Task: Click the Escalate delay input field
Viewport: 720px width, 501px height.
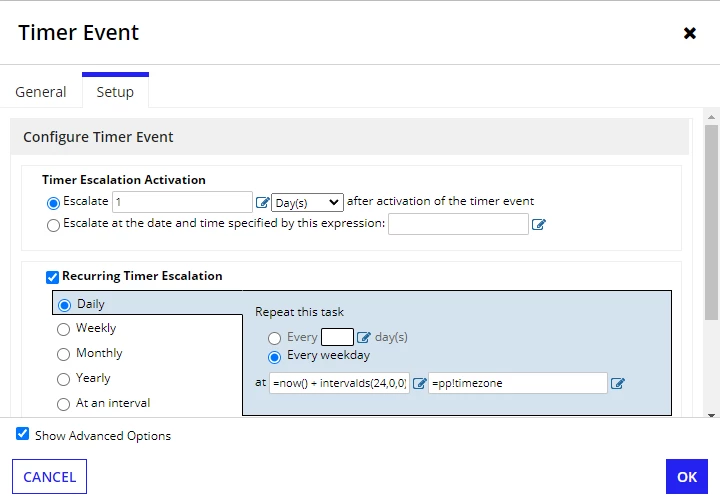Action: (x=182, y=202)
